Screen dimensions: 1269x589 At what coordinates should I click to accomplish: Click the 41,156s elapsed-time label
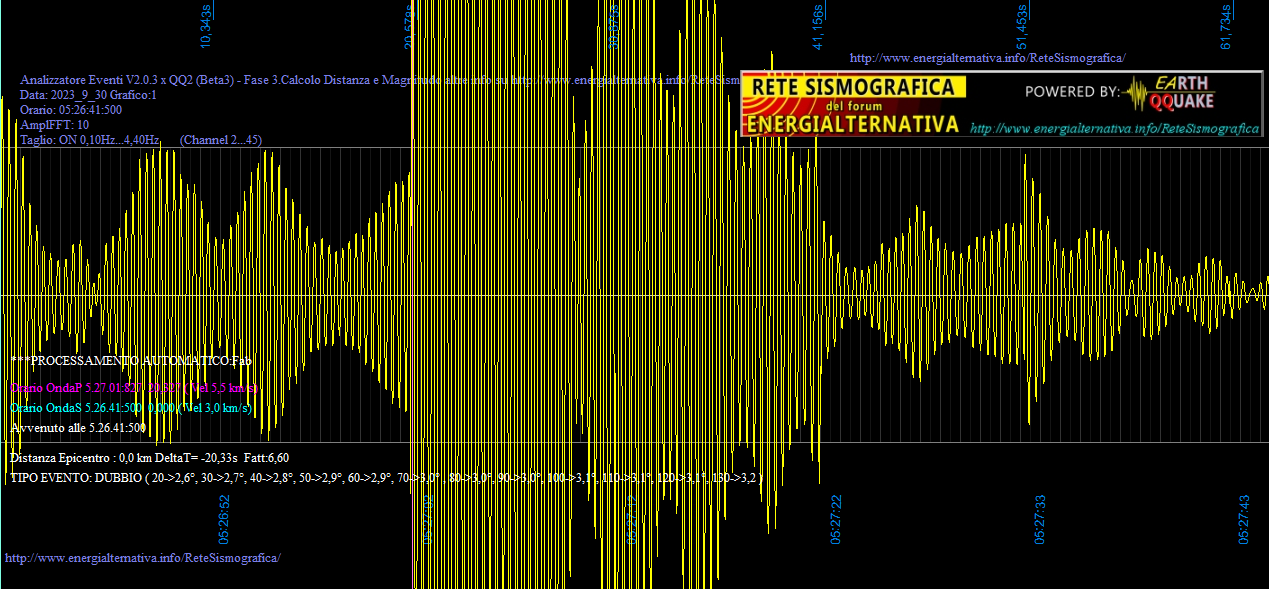[818, 26]
